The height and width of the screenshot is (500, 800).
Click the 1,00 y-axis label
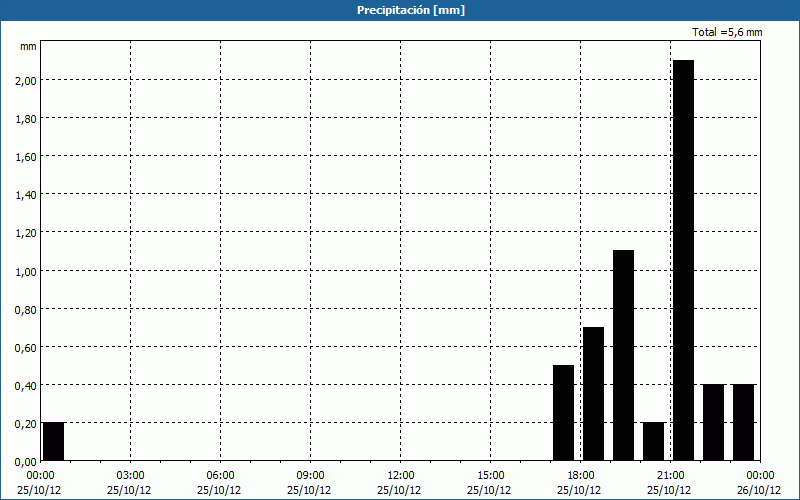tap(26, 271)
